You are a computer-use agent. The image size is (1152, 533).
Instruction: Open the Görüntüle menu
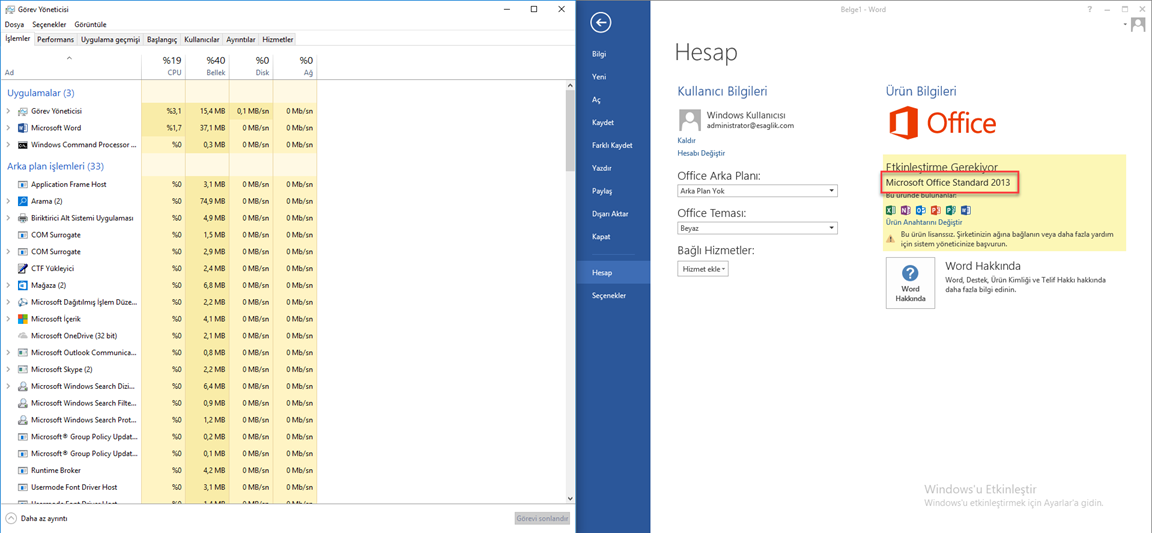pos(90,25)
